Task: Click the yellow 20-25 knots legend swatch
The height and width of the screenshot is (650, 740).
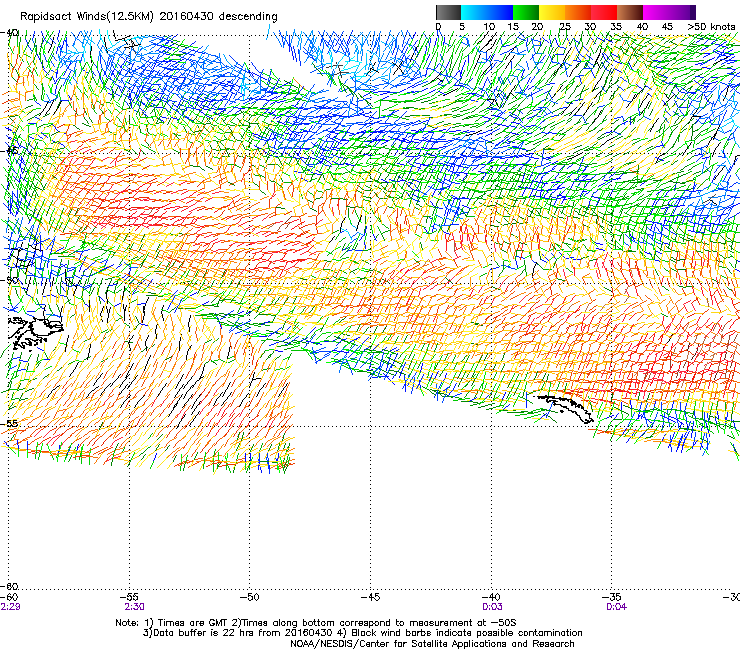Action: click(x=552, y=12)
